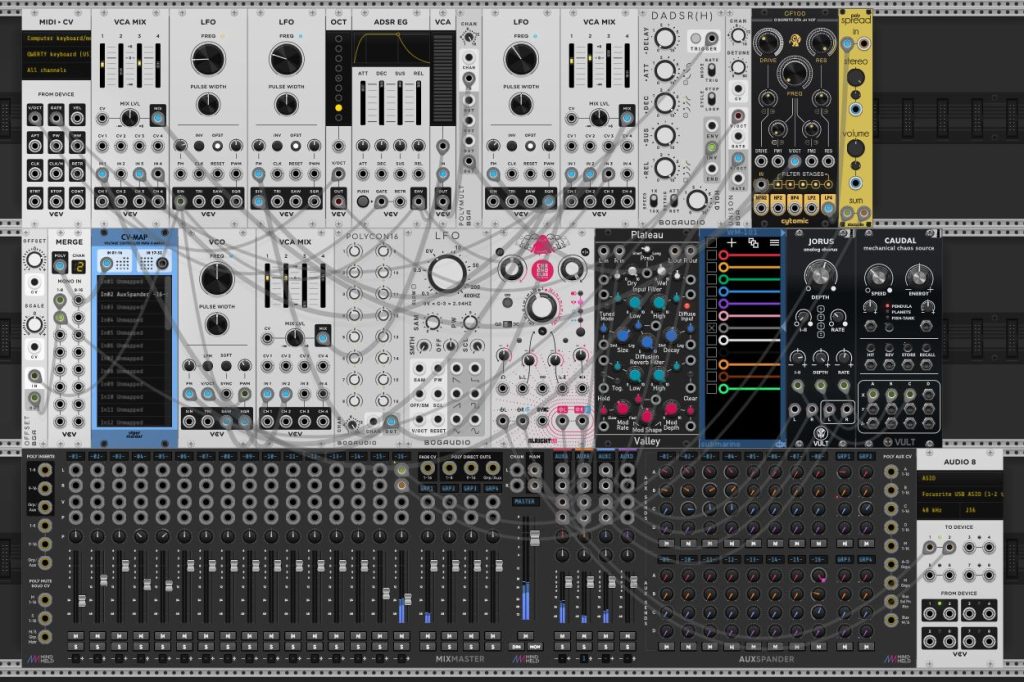This screenshot has height=682, width=1024.
Task: Open the MIDI driver dropdown 'Computer keyboard'
Action: [57, 38]
